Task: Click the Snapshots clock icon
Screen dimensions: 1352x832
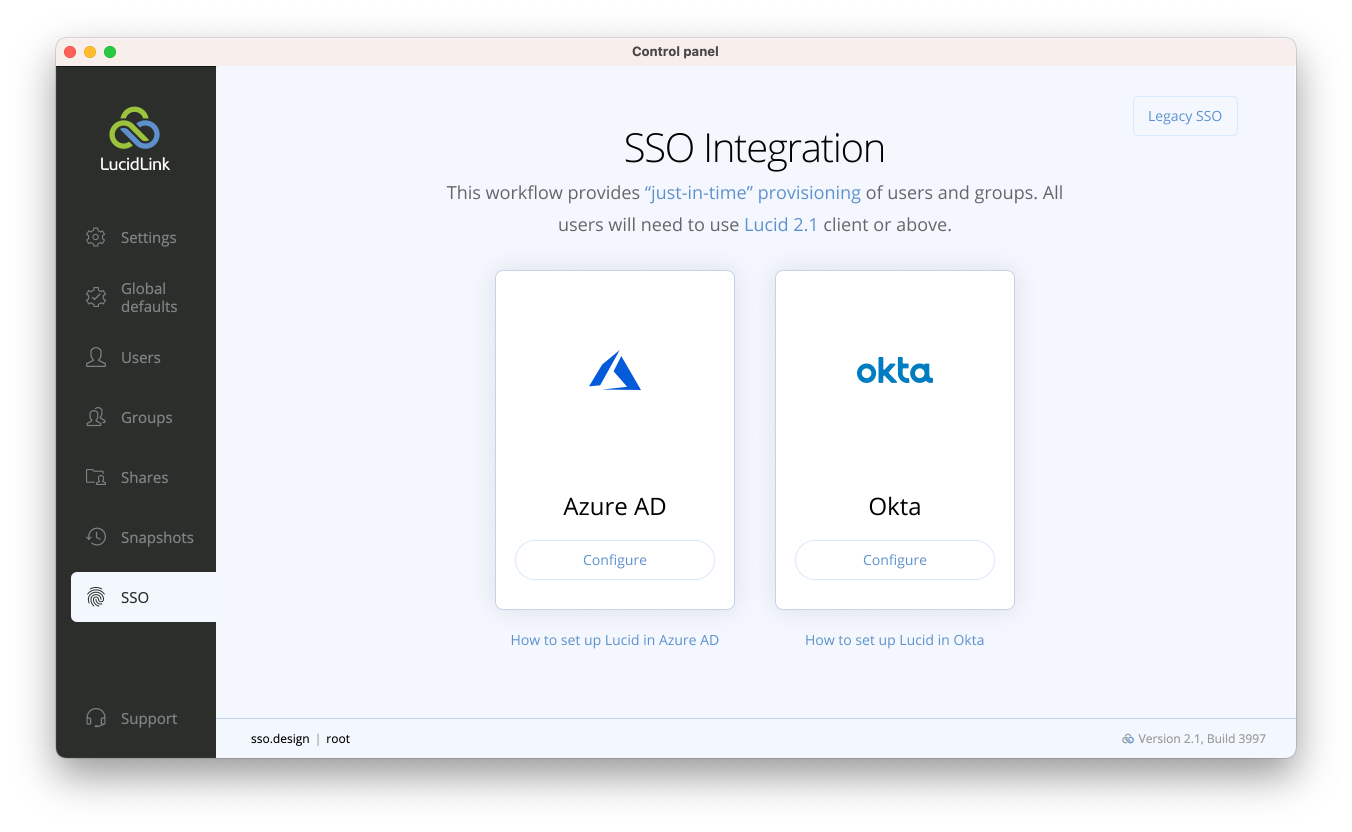Action: (x=96, y=537)
